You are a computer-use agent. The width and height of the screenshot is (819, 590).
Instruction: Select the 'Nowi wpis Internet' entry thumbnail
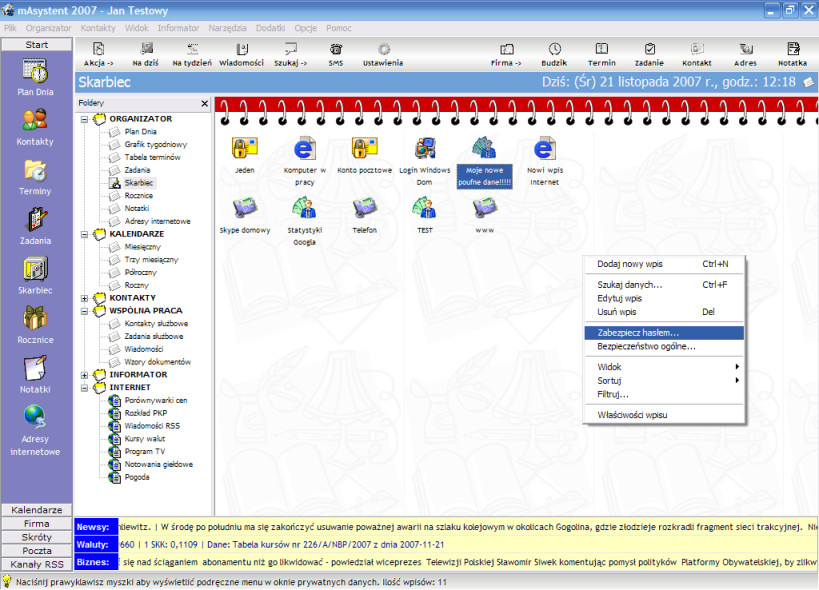(x=544, y=148)
